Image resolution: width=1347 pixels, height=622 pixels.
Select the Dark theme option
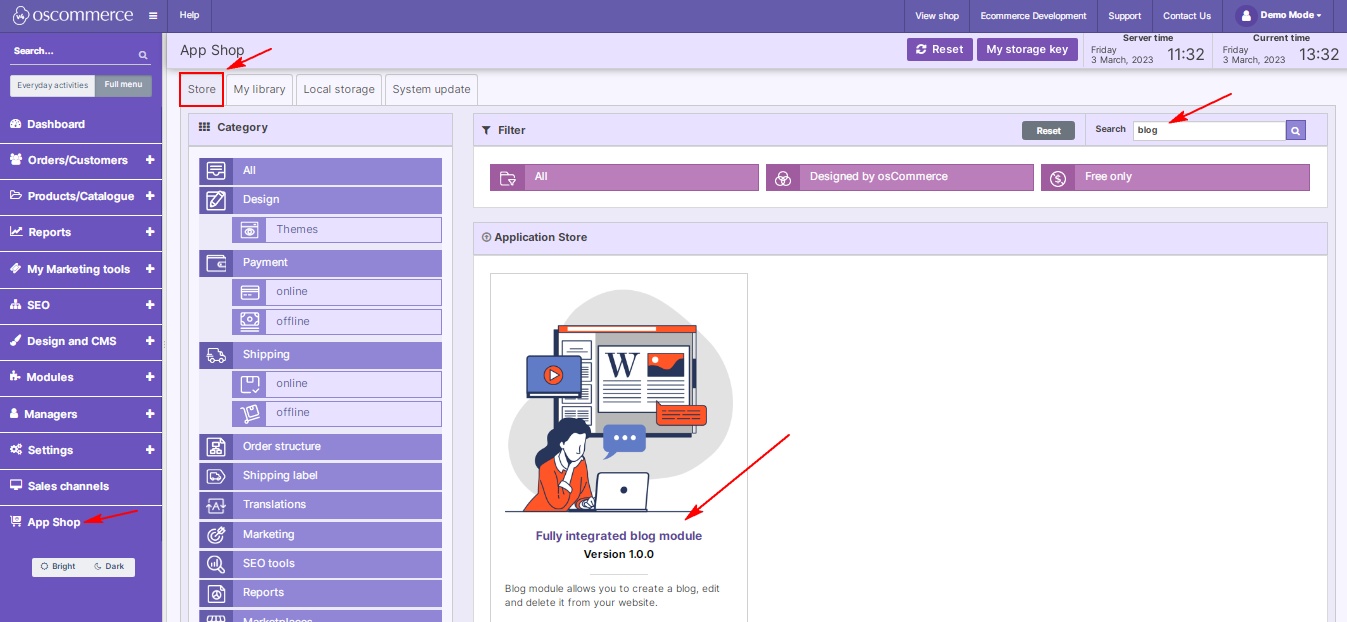coord(110,567)
